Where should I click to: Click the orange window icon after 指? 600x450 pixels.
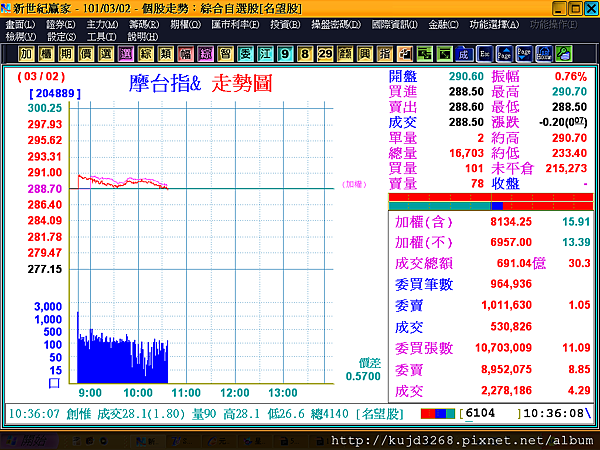(404, 54)
